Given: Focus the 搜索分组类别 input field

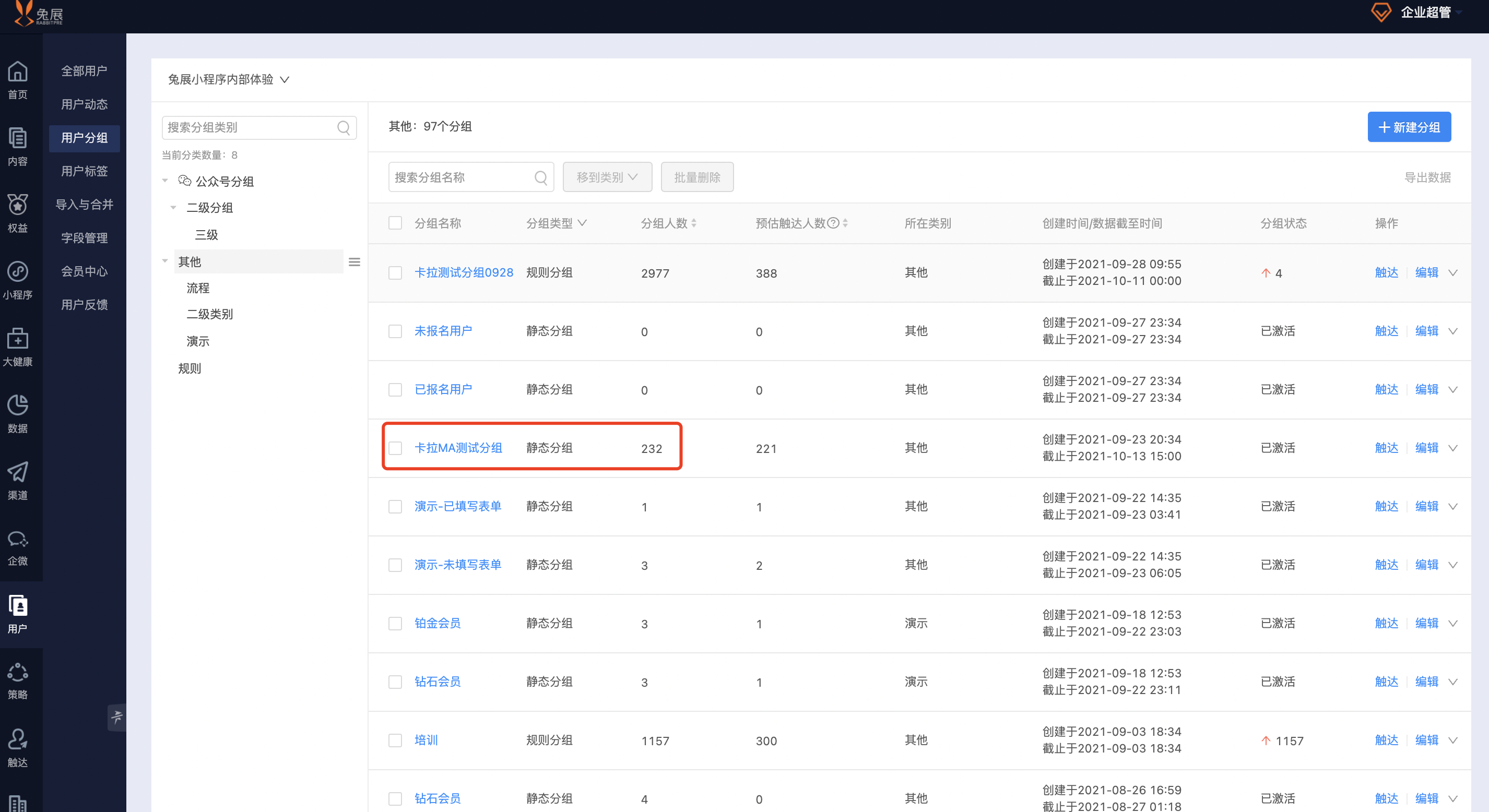Looking at the screenshot, I should (259, 128).
